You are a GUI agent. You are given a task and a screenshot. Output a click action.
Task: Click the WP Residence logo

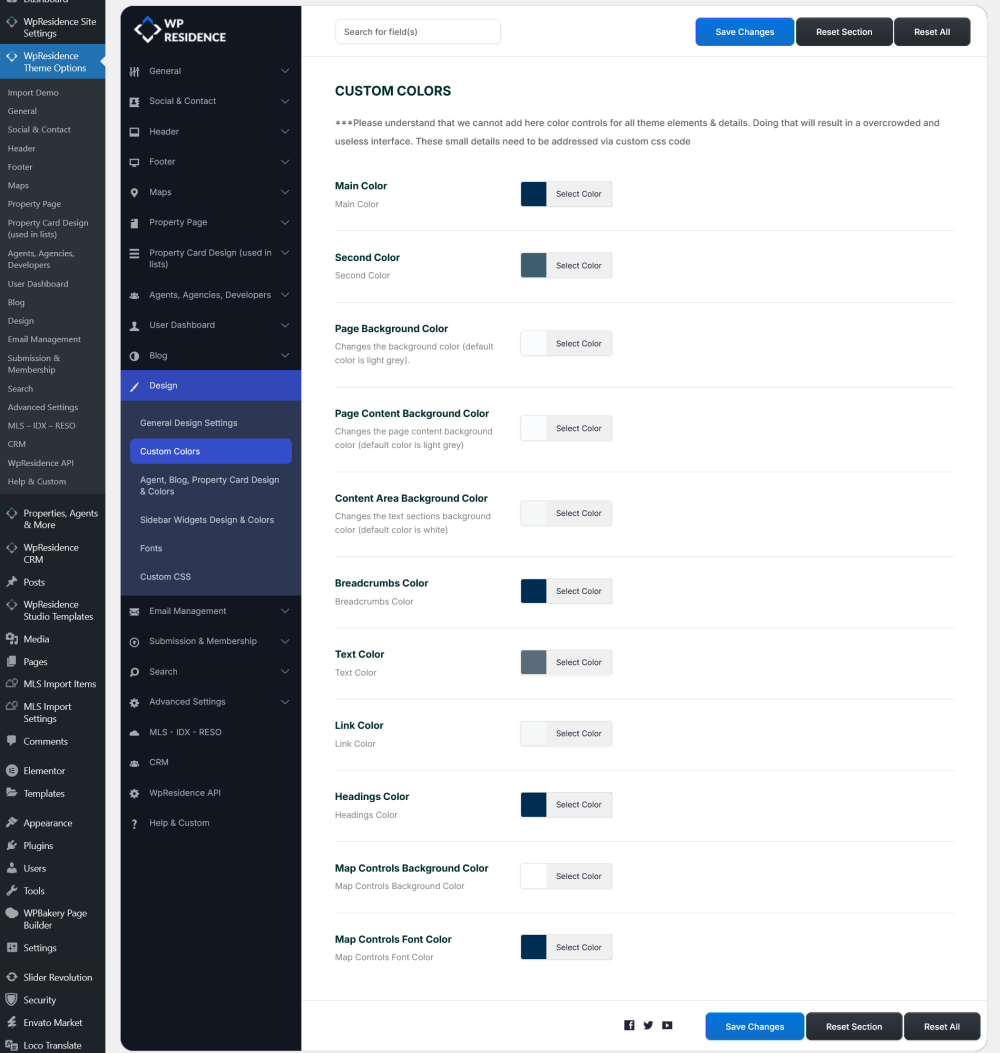[181, 31]
